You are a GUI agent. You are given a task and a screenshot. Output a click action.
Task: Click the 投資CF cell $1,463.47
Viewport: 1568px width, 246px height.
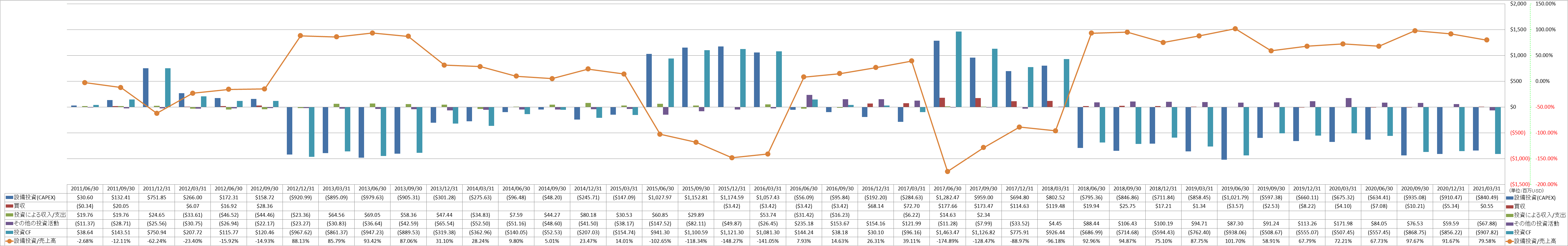pos(948,233)
